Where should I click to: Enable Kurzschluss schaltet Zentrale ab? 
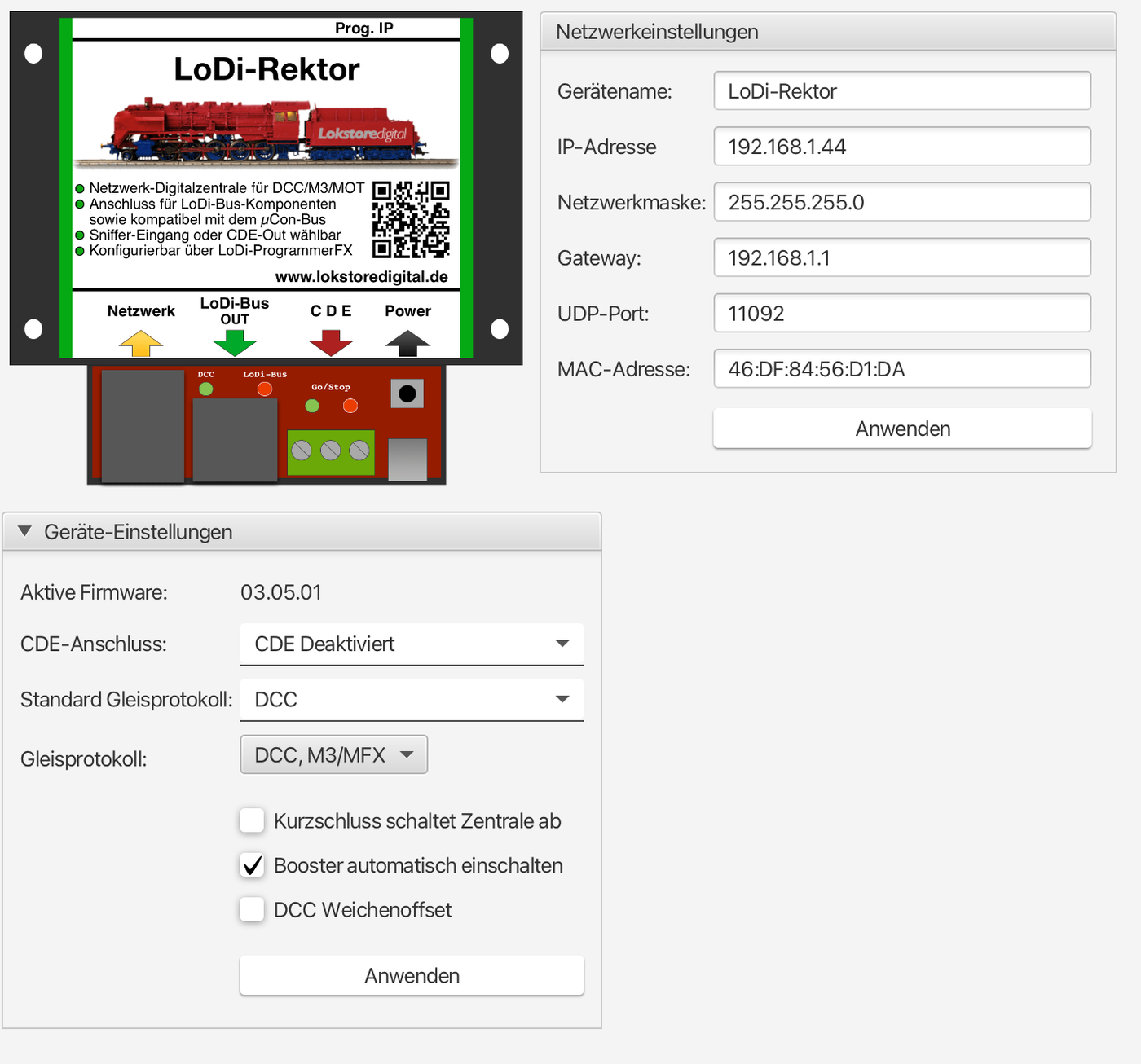252,820
